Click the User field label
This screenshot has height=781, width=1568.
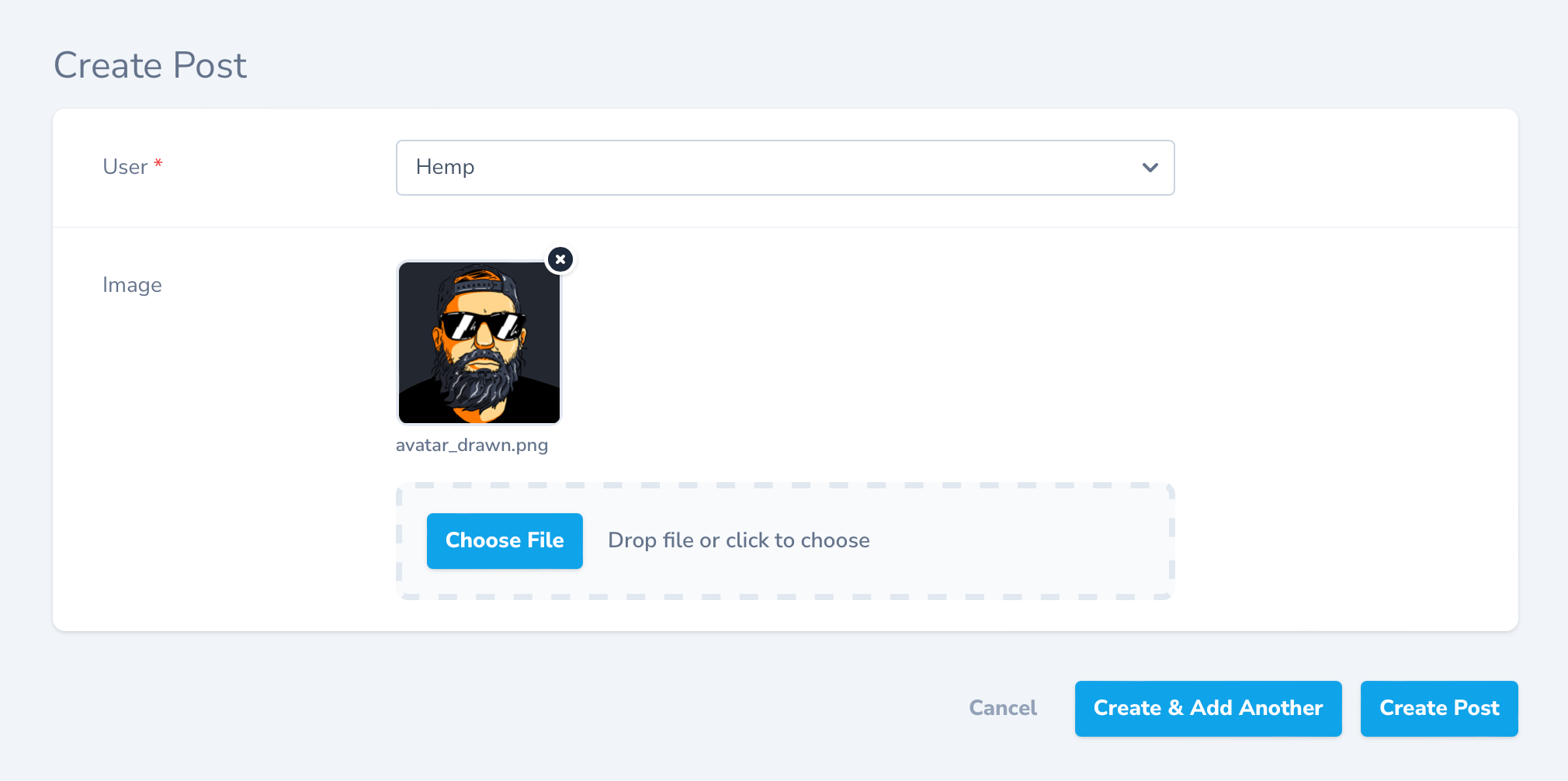tap(125, 167)
